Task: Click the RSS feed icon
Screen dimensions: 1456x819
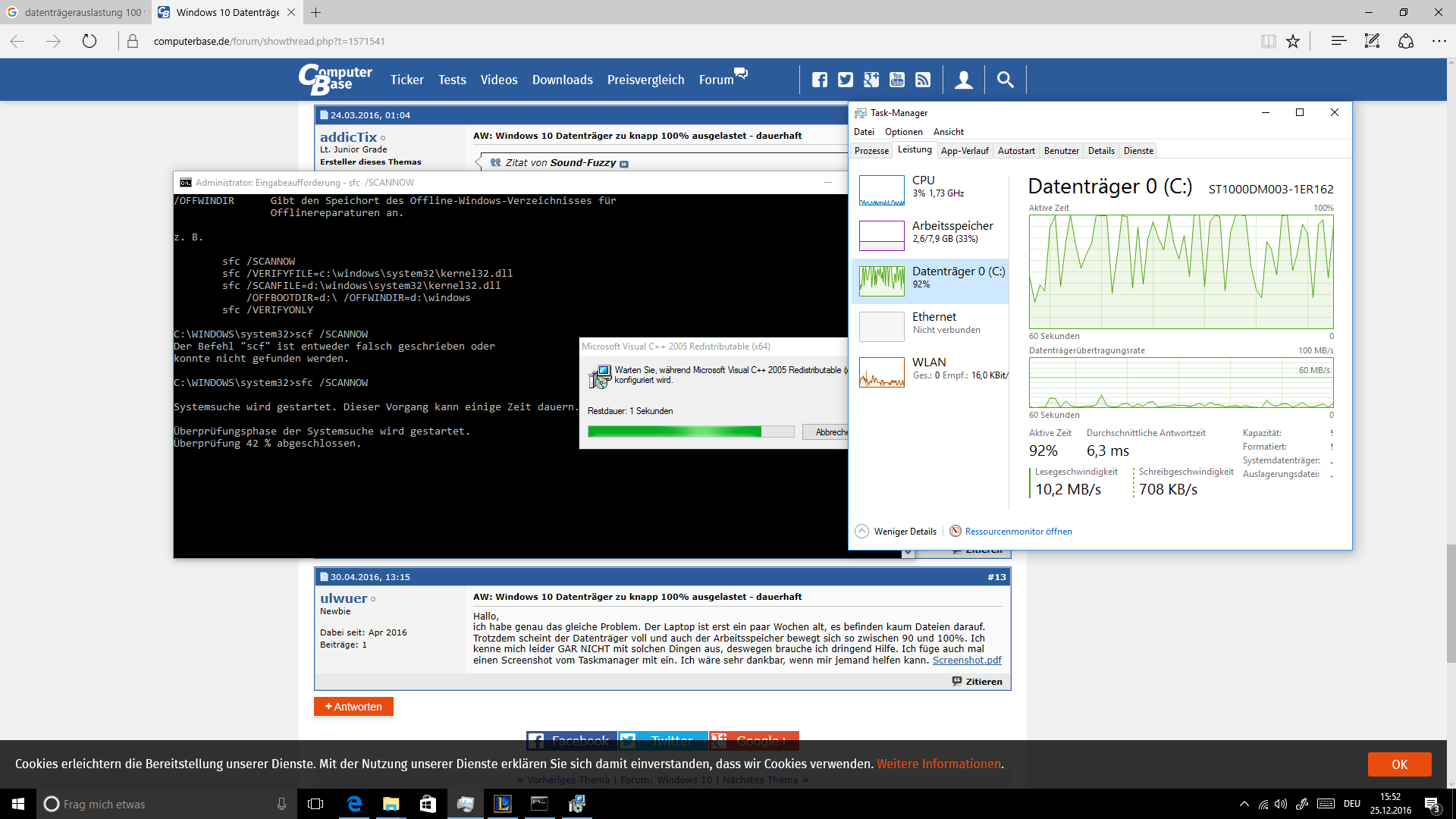Action: 923,80
